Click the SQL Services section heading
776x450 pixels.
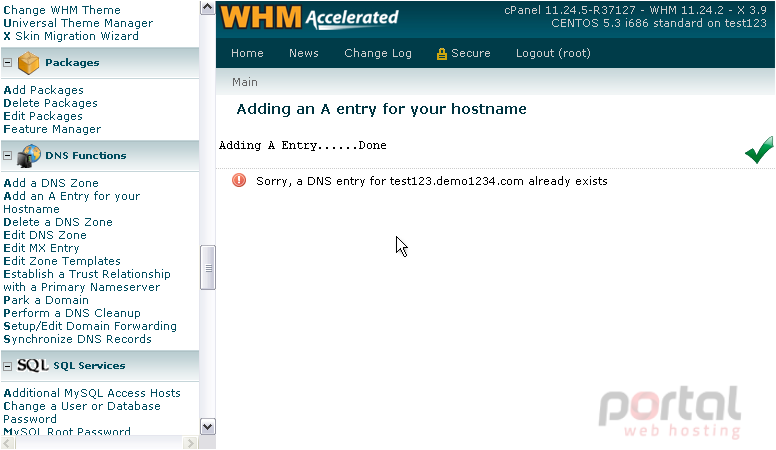tap(89, 366)
